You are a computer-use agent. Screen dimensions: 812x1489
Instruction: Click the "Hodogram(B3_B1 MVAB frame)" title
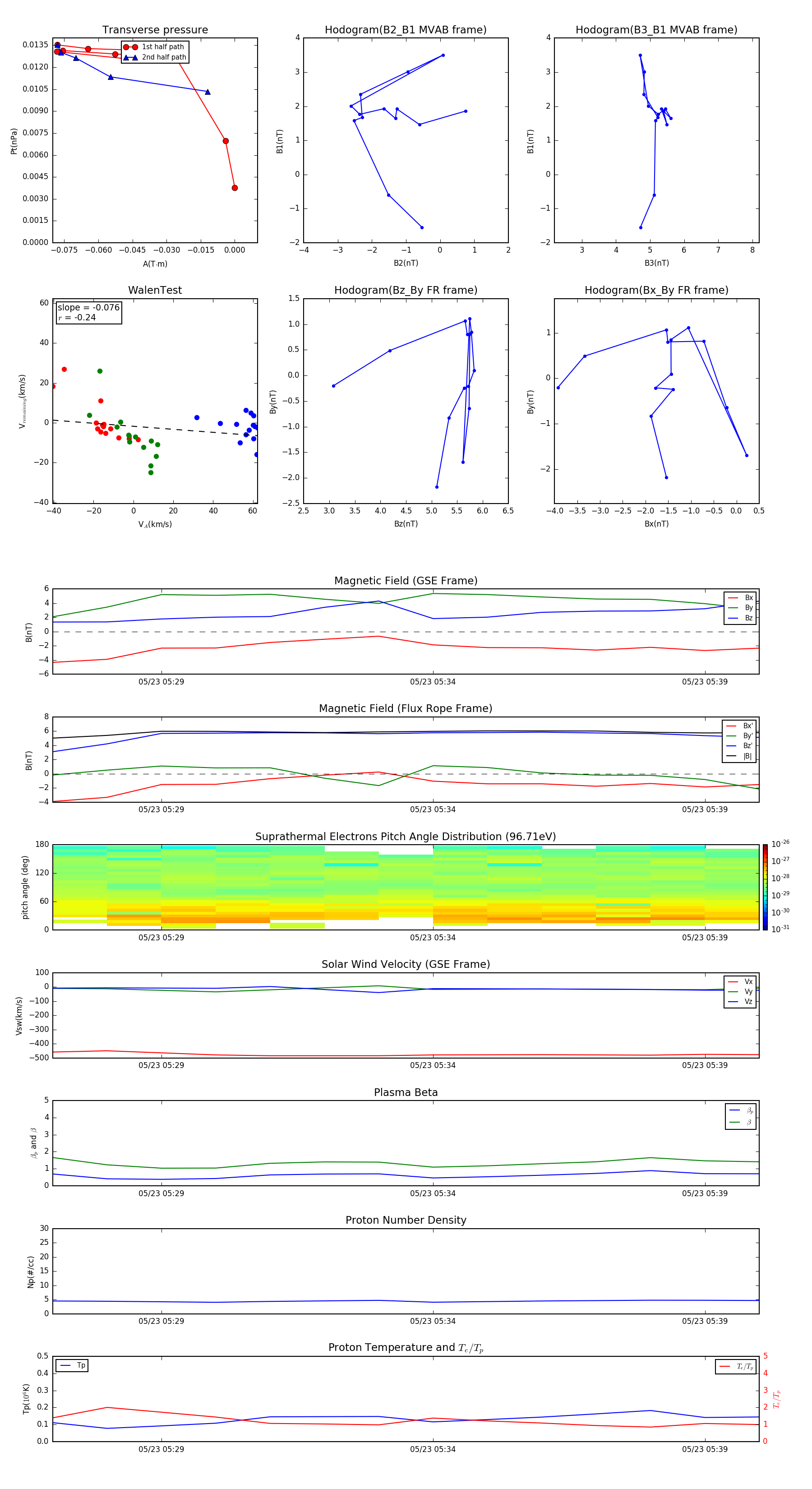[656, 30]
